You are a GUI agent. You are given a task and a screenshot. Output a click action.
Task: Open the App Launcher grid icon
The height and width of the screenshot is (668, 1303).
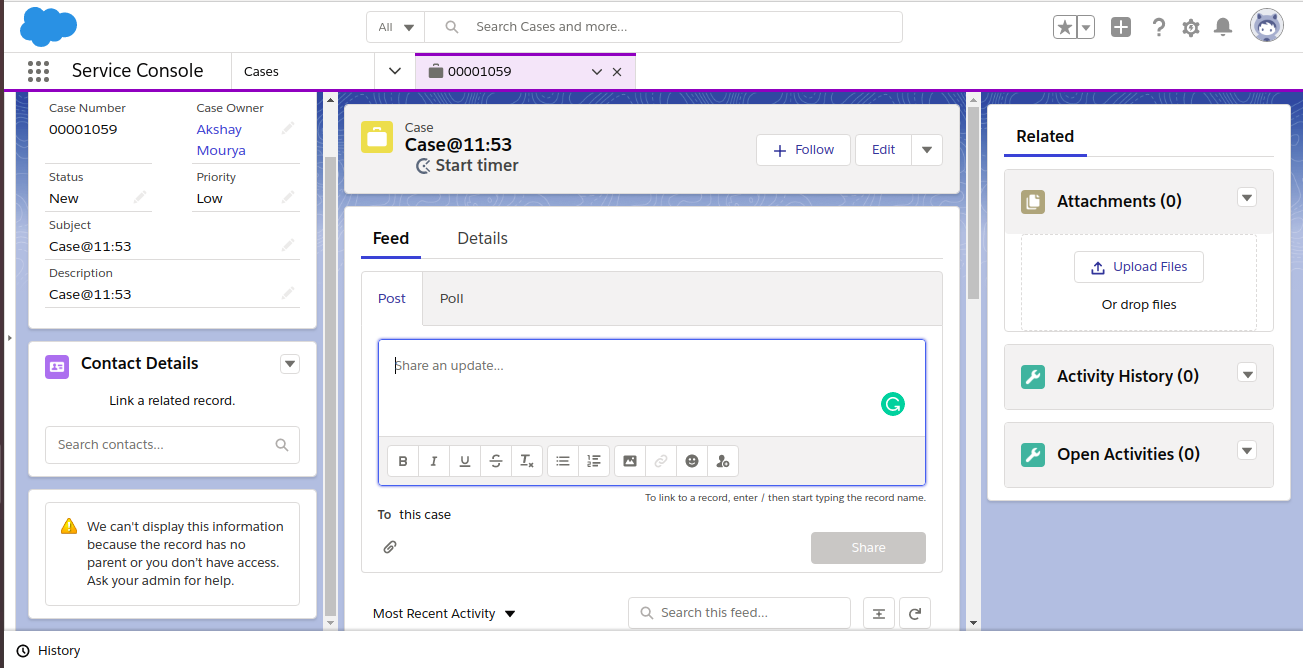(x=39, y=71)
